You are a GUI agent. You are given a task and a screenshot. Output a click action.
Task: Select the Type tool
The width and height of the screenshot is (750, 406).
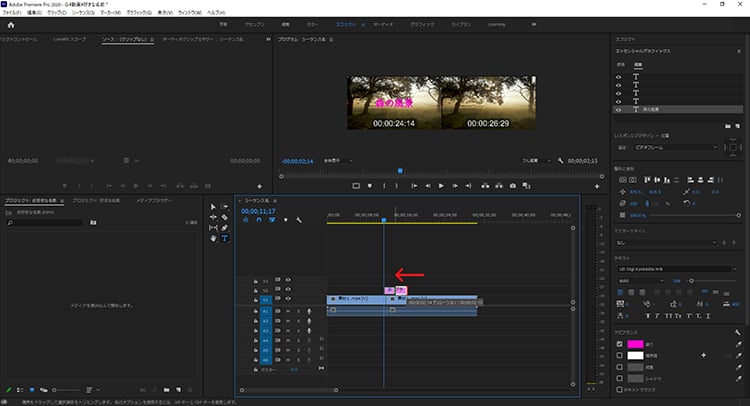[224, 238]
